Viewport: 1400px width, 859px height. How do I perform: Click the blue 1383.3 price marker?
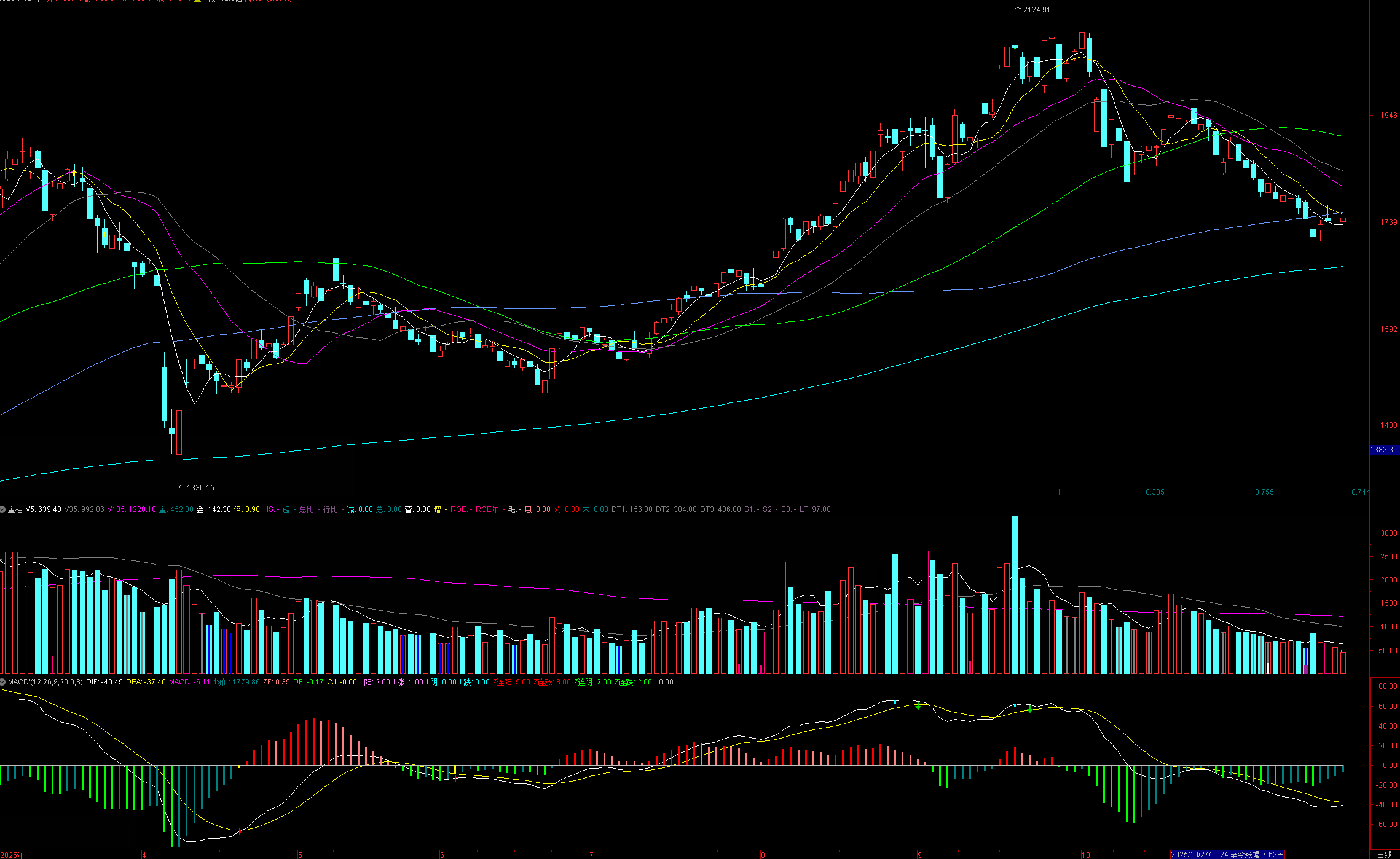[1382, 450]
